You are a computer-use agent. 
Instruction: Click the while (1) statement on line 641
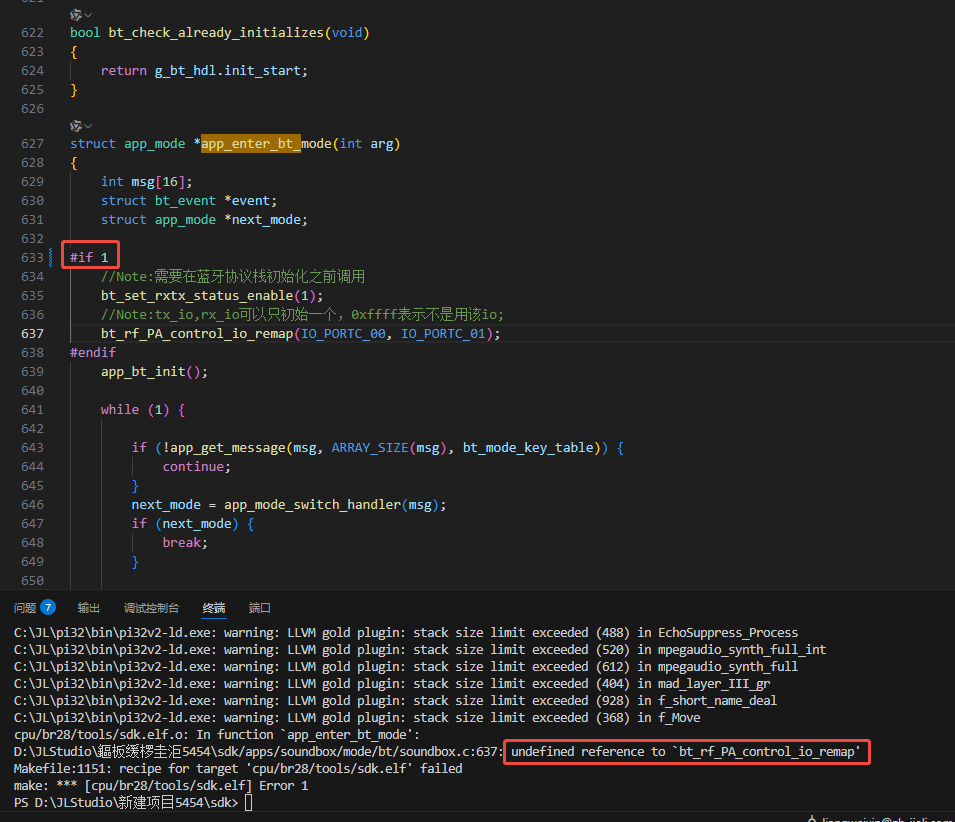(135, 410)
